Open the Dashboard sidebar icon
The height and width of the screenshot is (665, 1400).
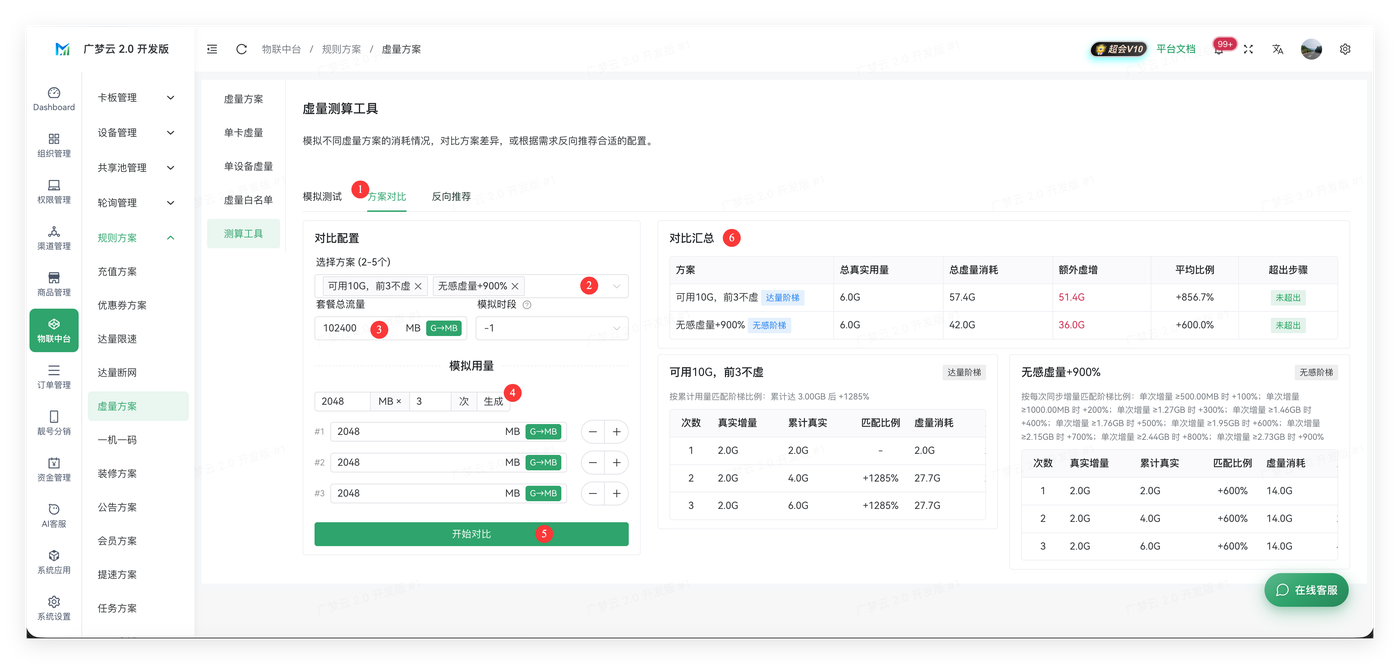54,98
